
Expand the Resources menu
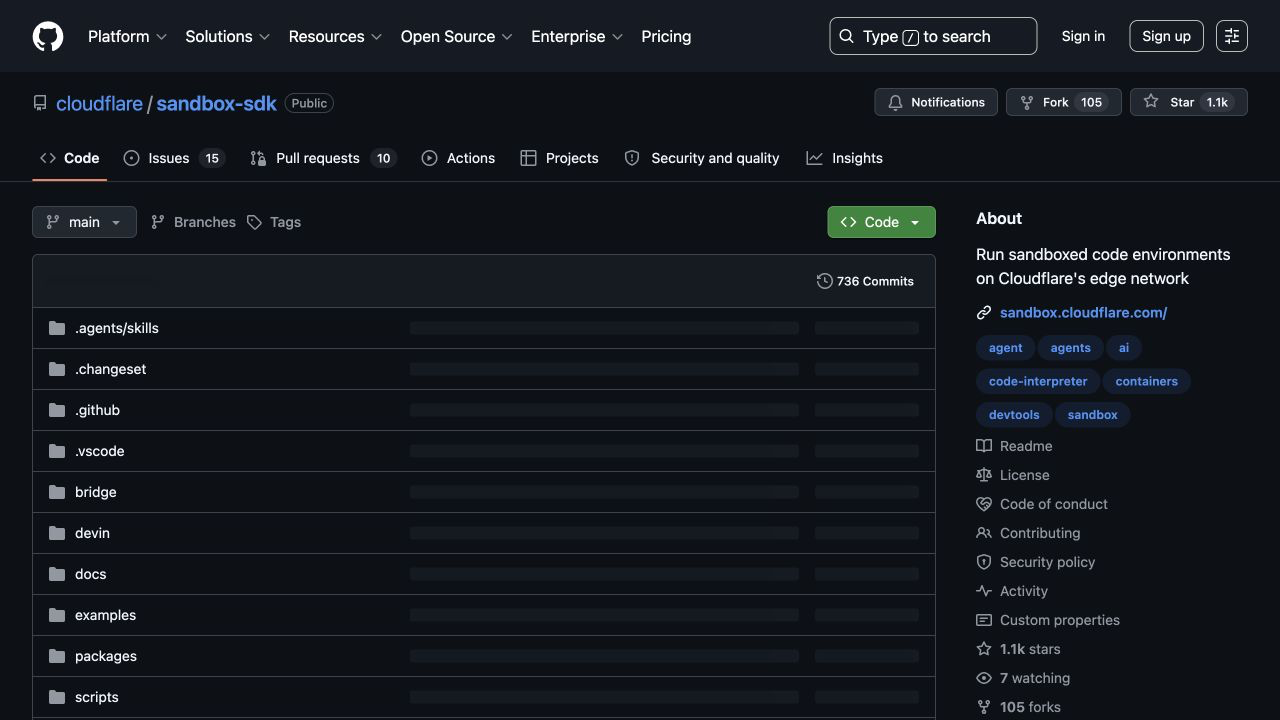(335, 36)
